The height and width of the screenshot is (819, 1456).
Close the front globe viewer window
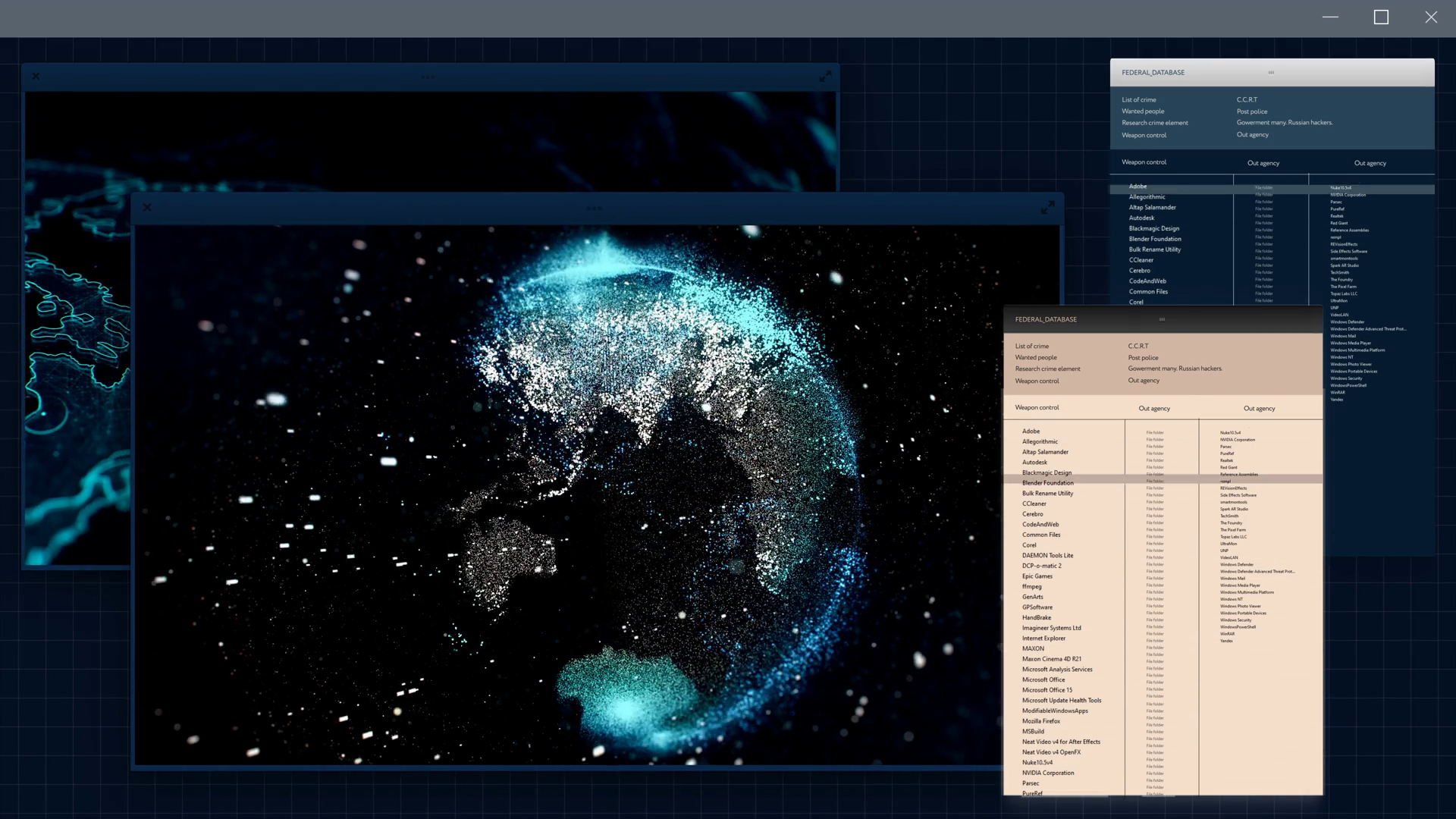(x=147, y=208)
